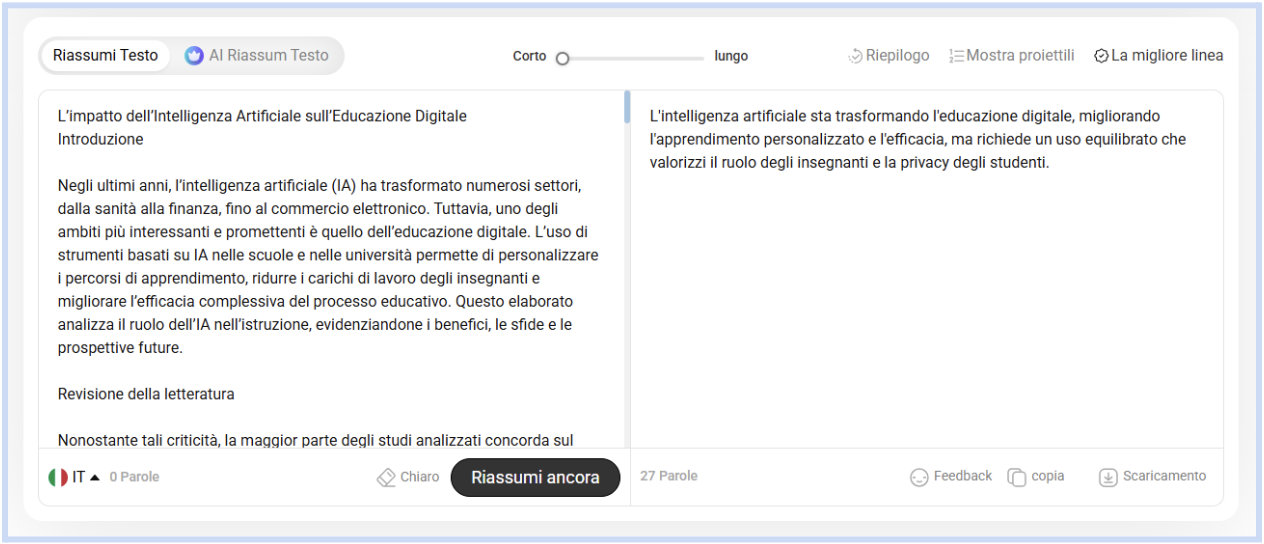Click the summary length slider handle
Image resolution: width=1264 pixels, height=544 pixels.
pyautogui.click(x=562, y=58)
